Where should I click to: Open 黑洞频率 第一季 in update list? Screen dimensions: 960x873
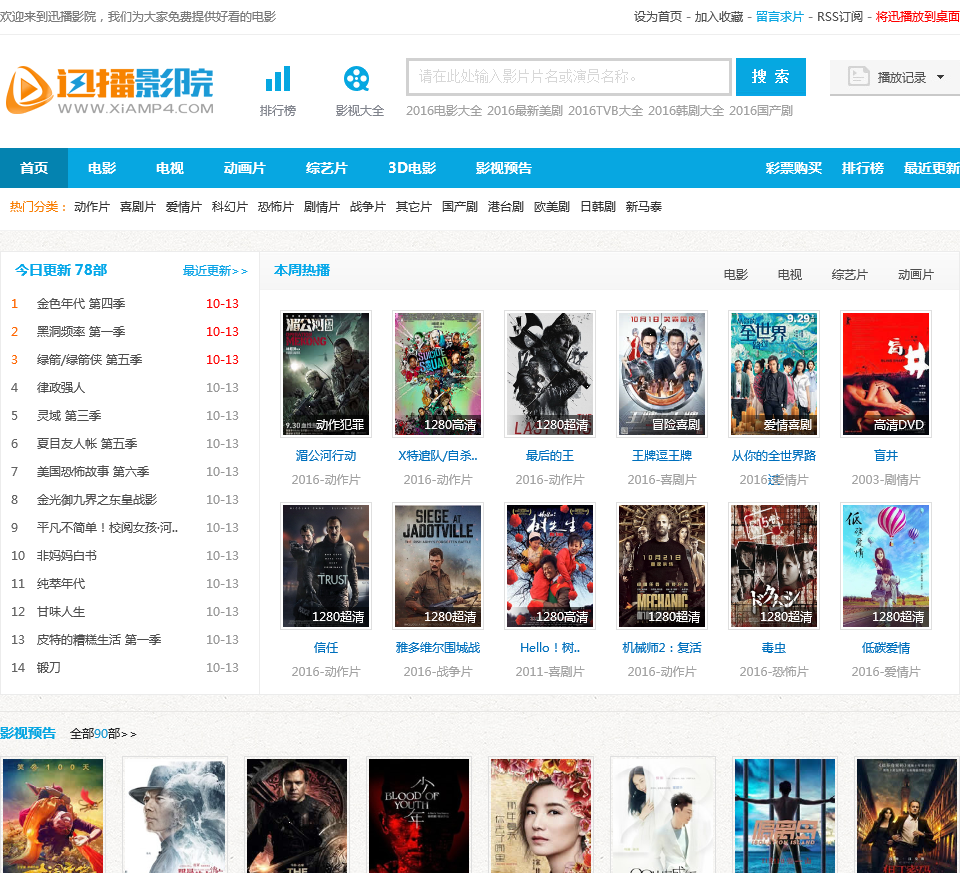pos(81,332)
